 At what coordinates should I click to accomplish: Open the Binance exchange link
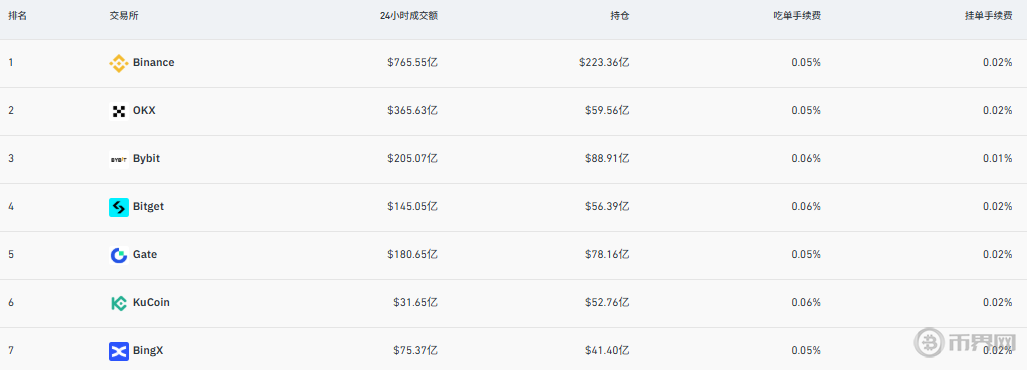[x=153, y=63]
